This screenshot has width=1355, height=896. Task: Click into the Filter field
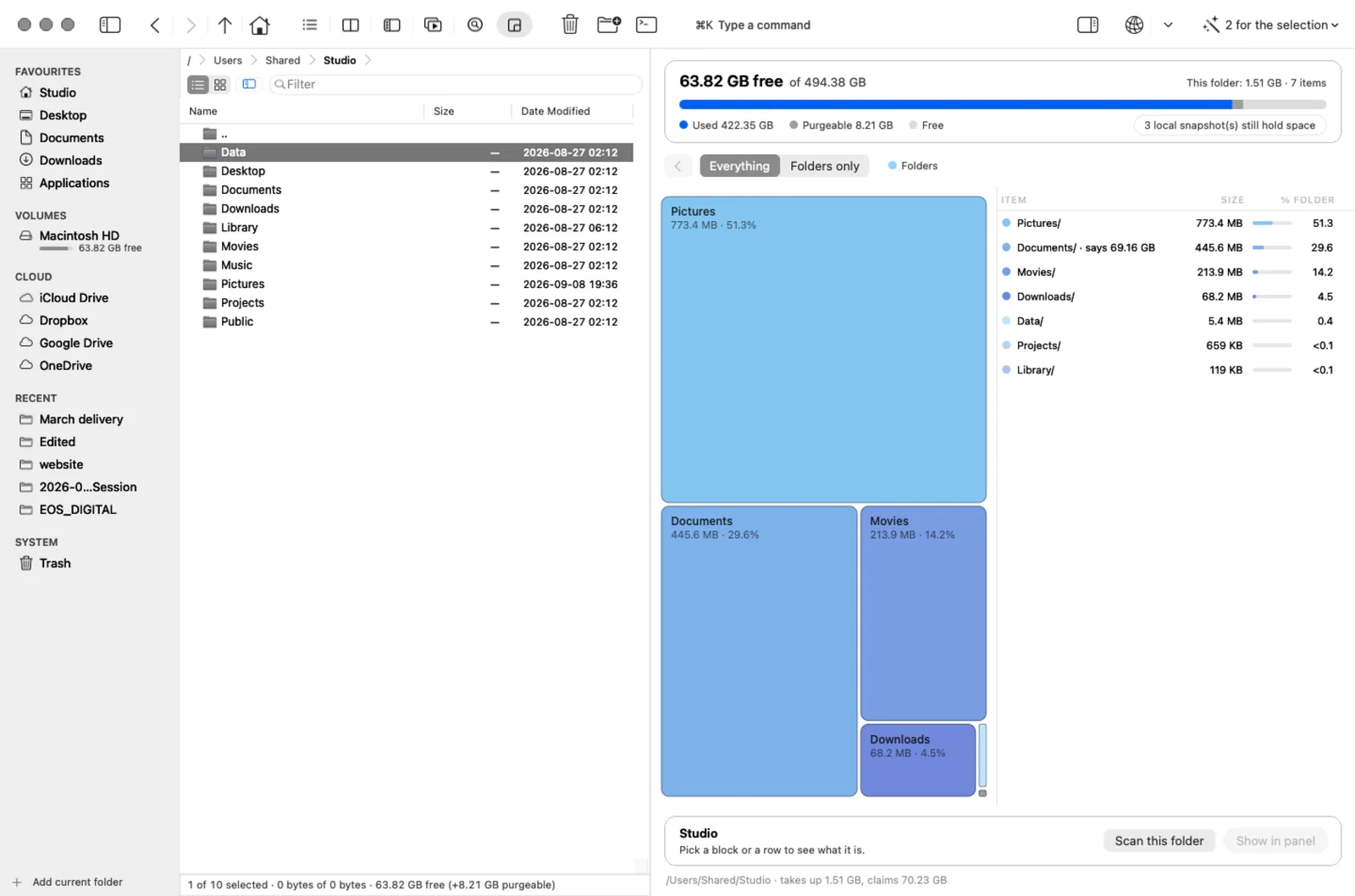click(x=456, y=84)
